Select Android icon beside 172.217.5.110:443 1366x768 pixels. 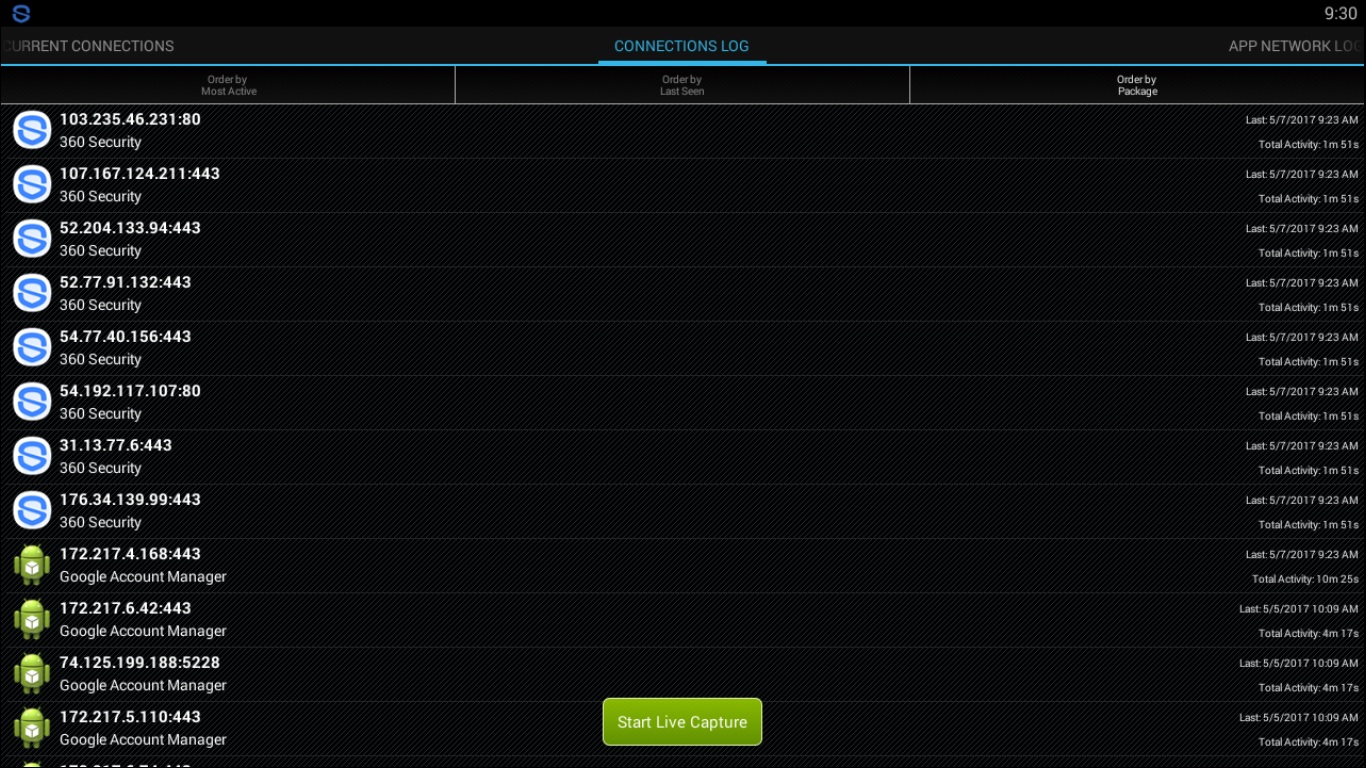point(32,728)
